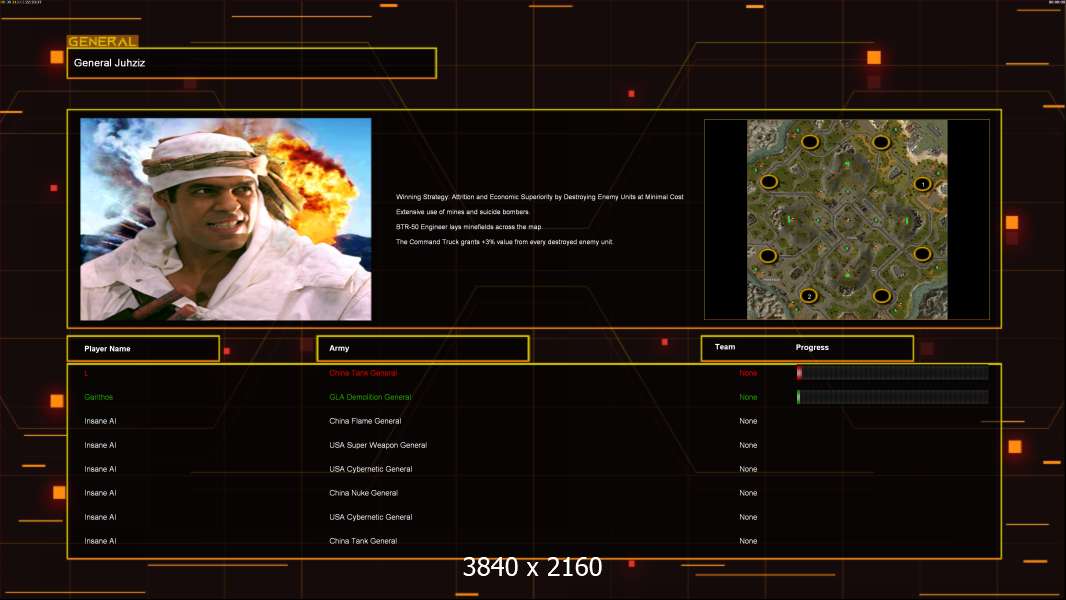Click the red loading progress bar for China Tank General
The width and height of the screenshot is (1066, 600).
click(x=892, y=373)
